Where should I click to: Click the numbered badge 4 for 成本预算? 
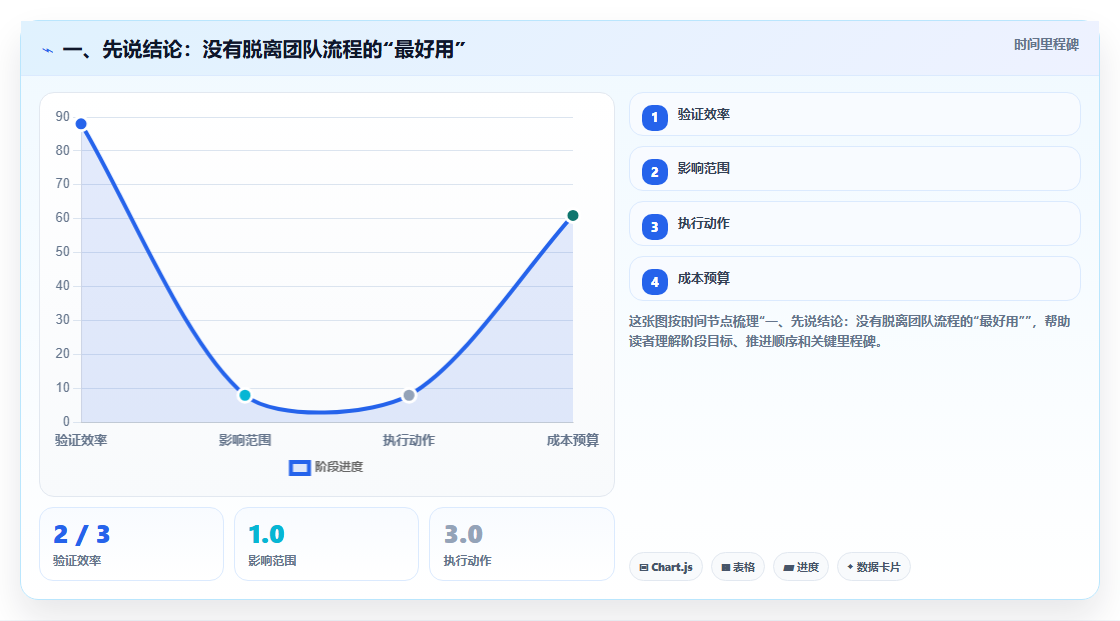654,282
